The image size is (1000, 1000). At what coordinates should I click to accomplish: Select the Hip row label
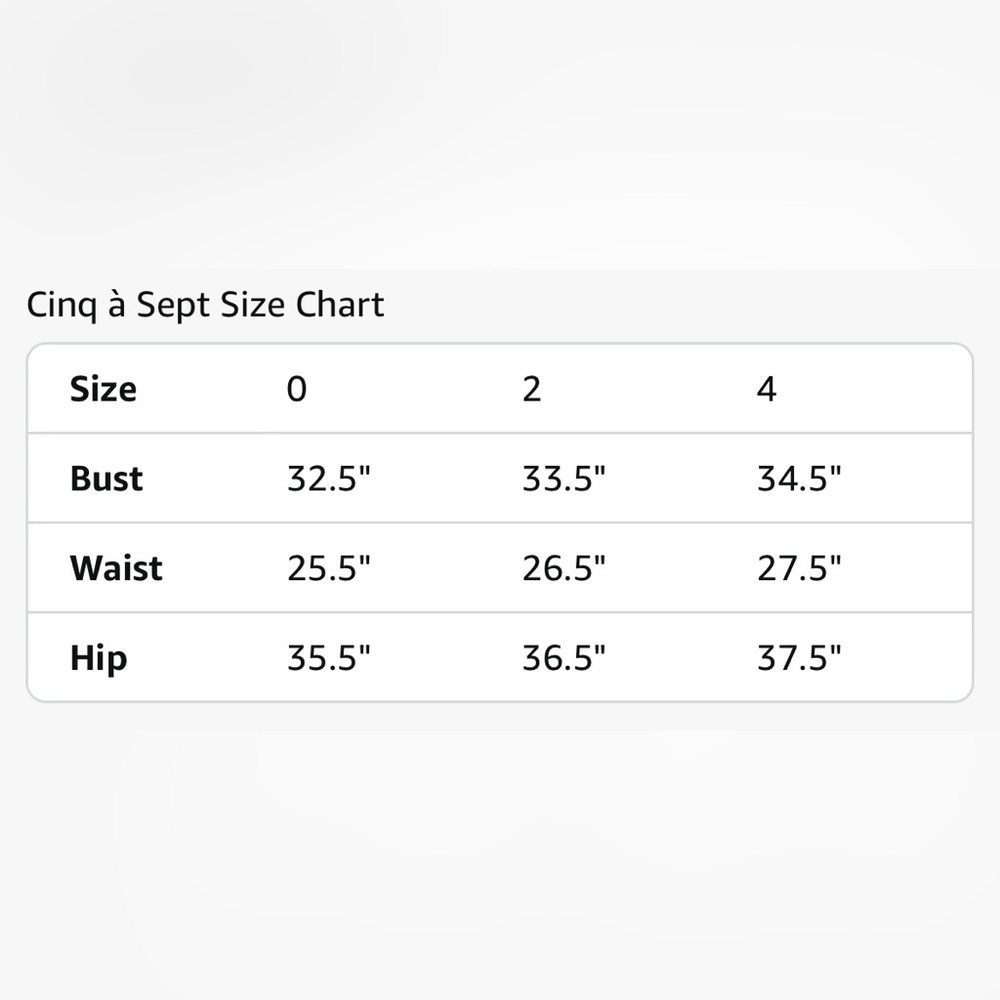pos(98,658)
